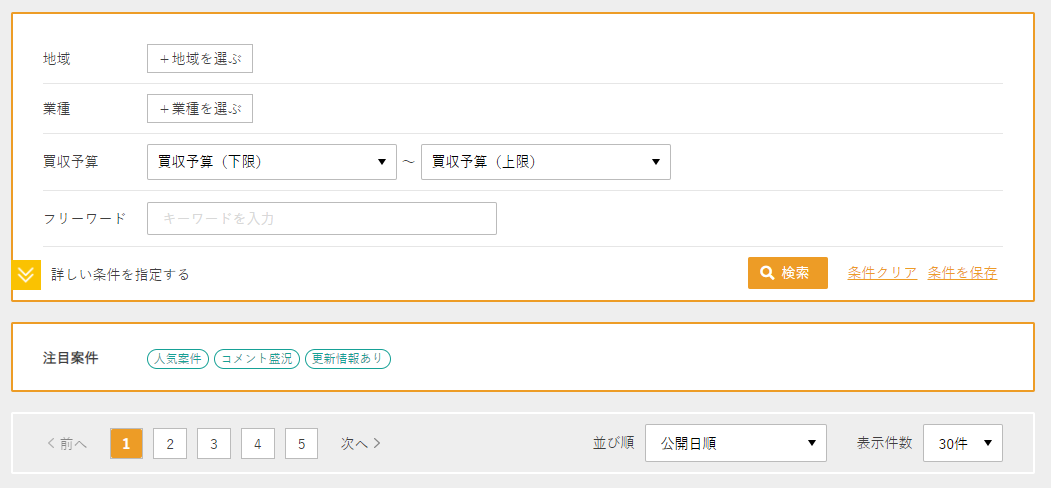Viewport: 1051px width, 488px height.
Task: Go to next page 次へ
Action: coord(361,444)
